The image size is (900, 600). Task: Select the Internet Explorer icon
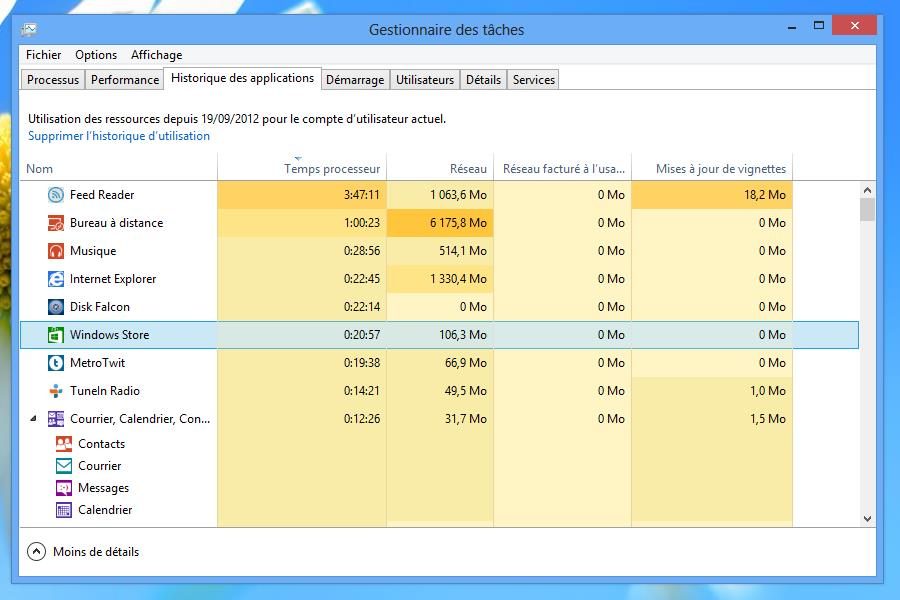point(56,279)
